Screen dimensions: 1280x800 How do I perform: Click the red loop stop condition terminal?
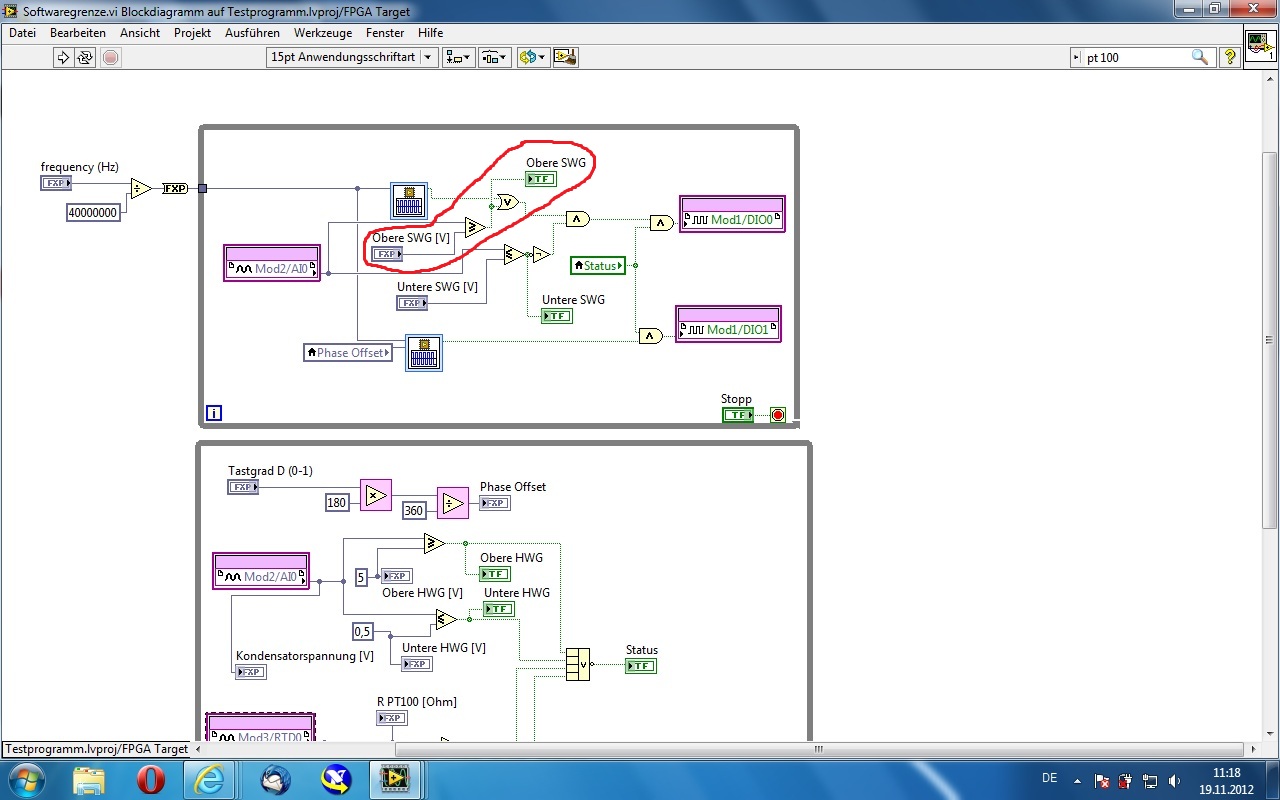[778, 415]
